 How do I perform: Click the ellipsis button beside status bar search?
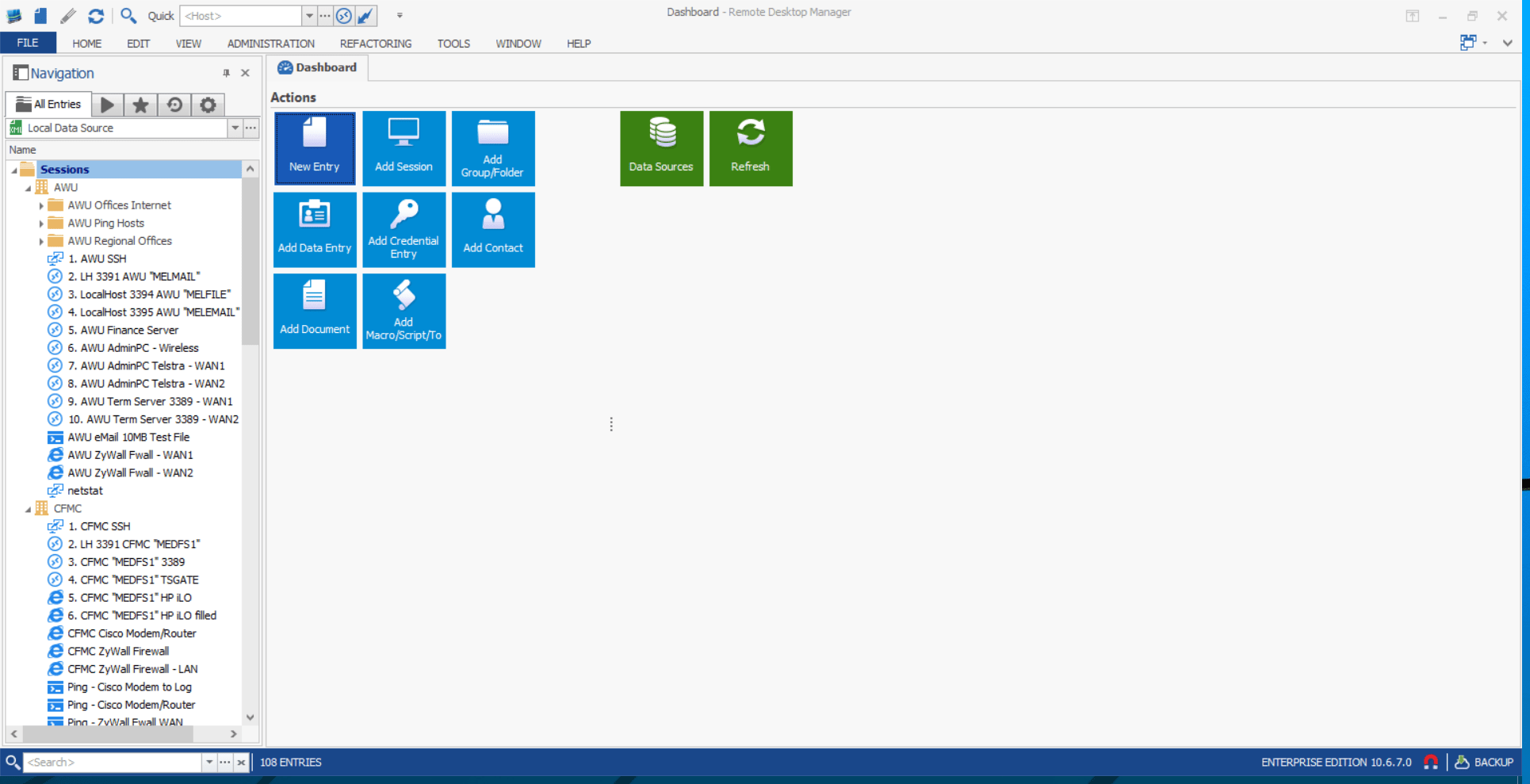tap(225, 763)
